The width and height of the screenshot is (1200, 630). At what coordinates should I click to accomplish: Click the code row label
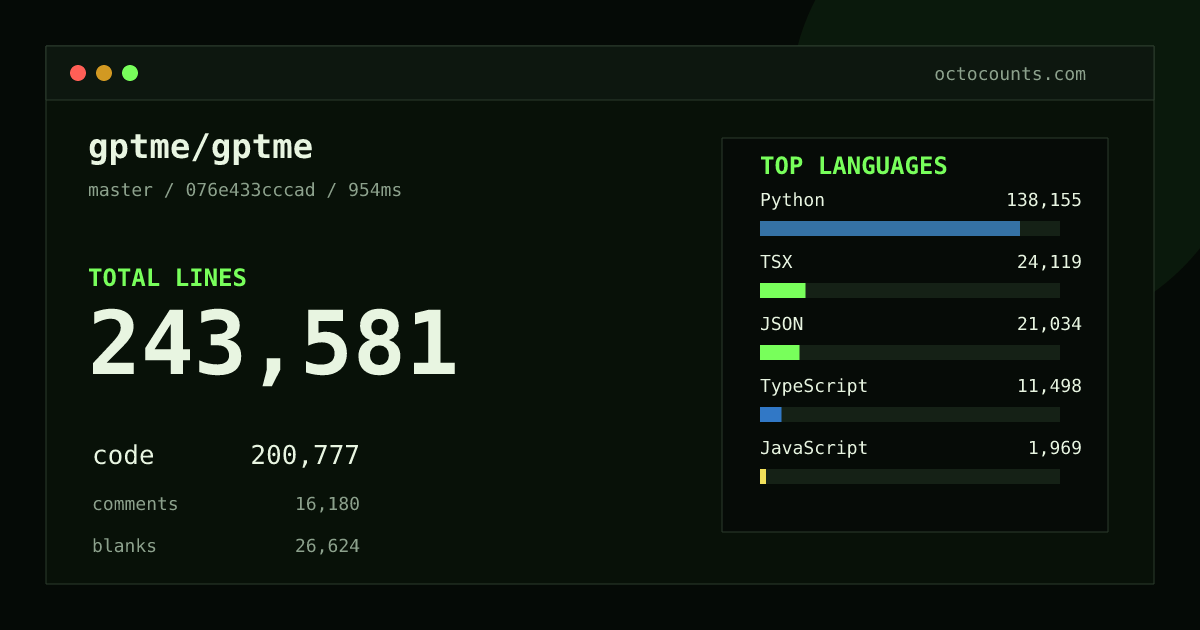[x=123, y=456]
